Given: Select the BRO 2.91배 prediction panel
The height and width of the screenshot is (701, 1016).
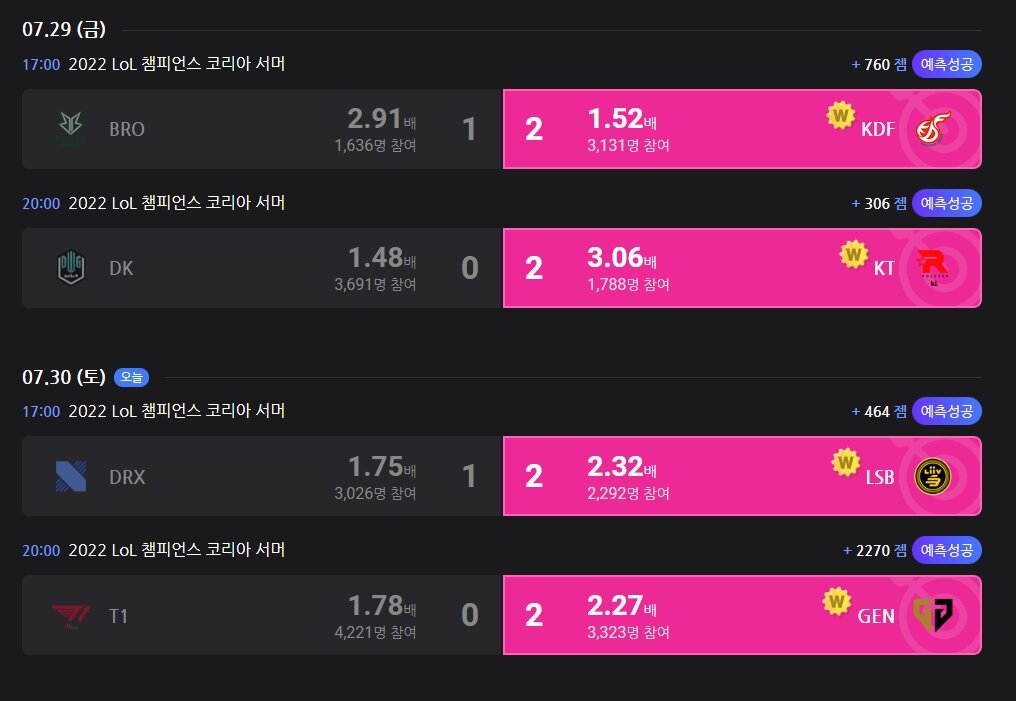Looking at the screenshot, I should [262, 129].
